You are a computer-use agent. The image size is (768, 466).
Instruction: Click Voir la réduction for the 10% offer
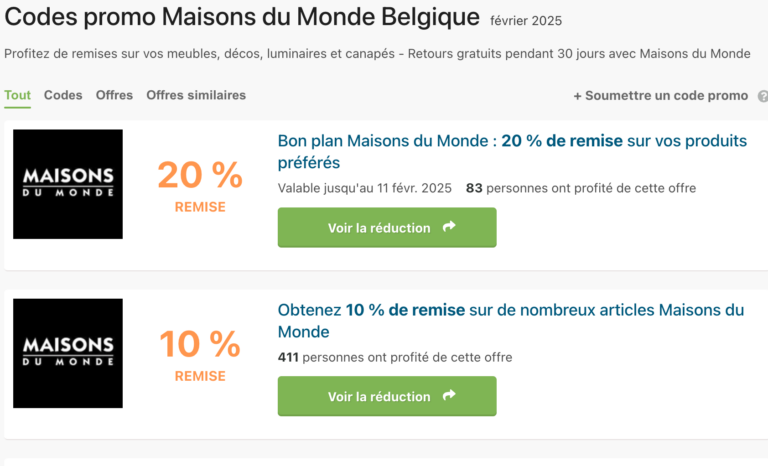(387, 396)
